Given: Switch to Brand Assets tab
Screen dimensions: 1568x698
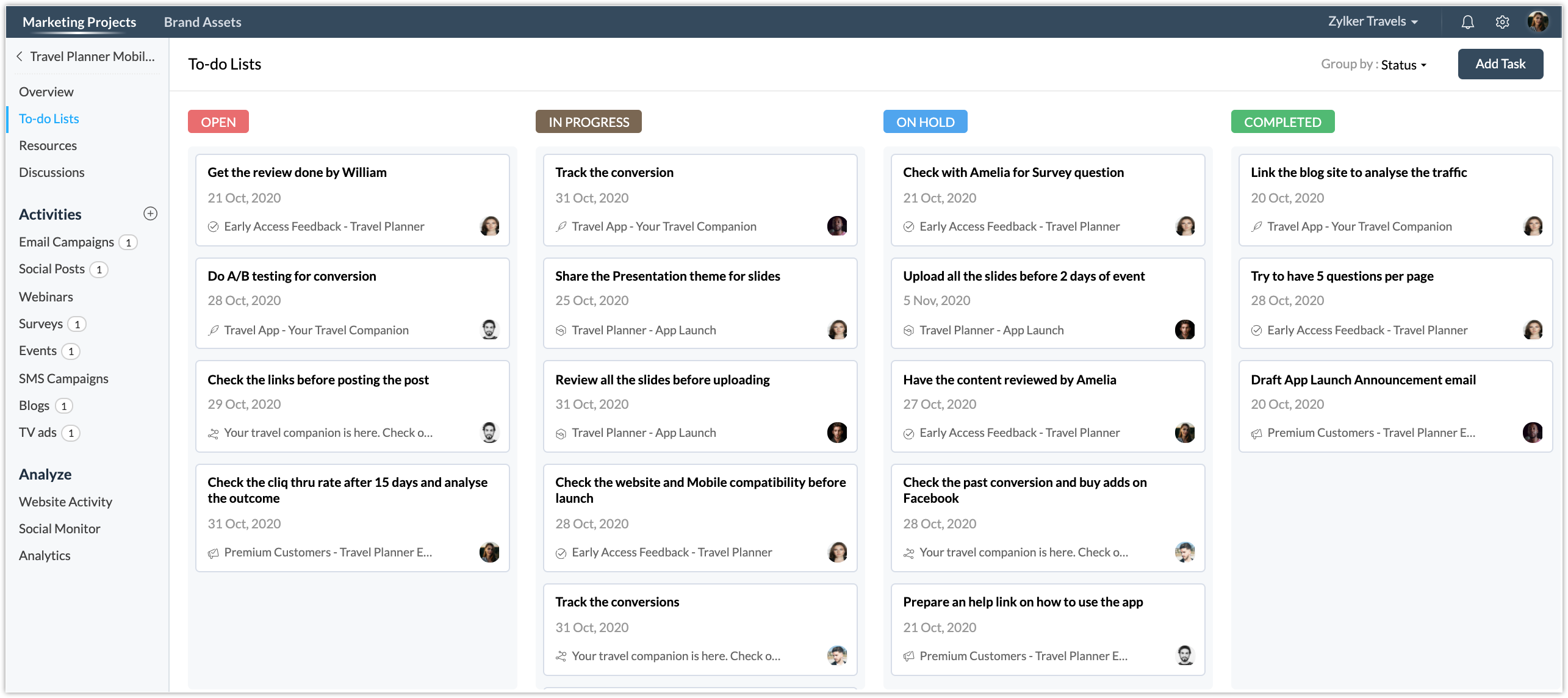Looking at the screenshot, I should 203,22.
